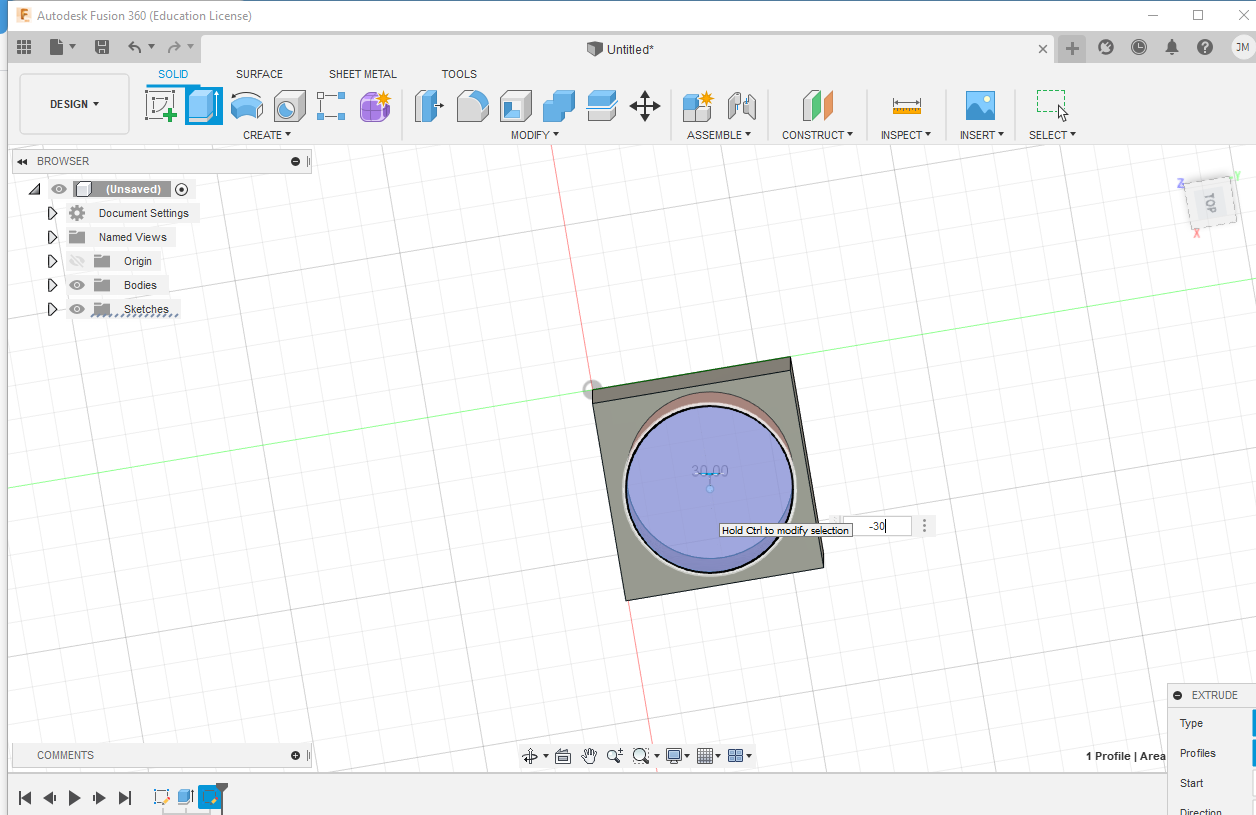Expand the Document Settings node
Image resolution: width=1256 pixels, height=815 pixels.
click(52, 213)
